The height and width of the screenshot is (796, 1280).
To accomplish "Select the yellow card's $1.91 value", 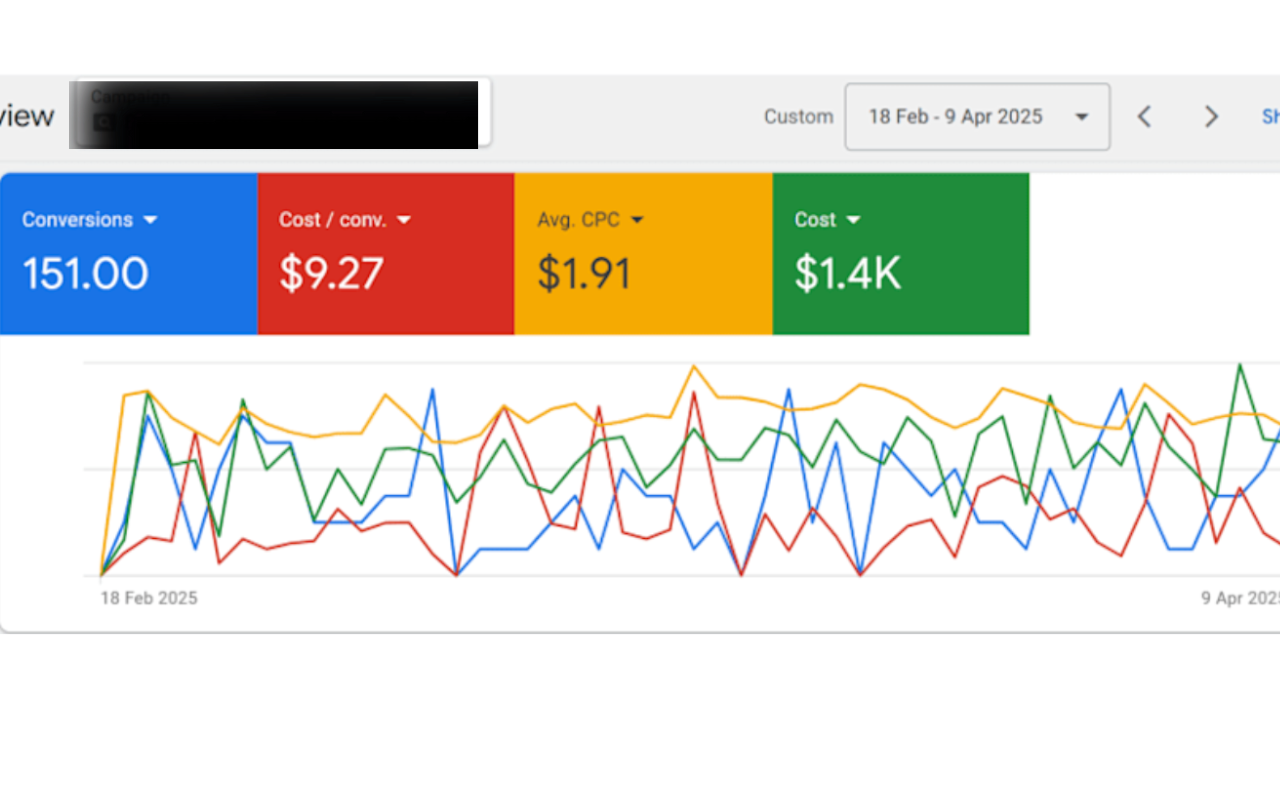I will pos(584,274).
